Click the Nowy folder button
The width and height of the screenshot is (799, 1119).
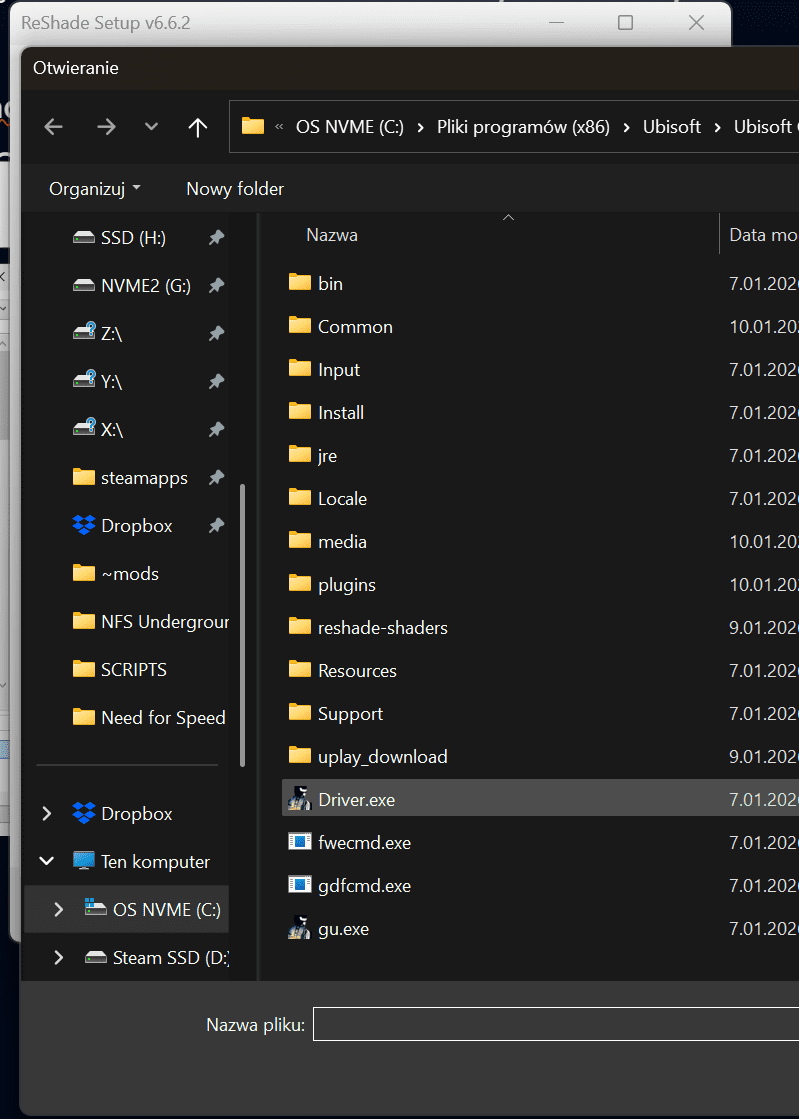[235, 189]
